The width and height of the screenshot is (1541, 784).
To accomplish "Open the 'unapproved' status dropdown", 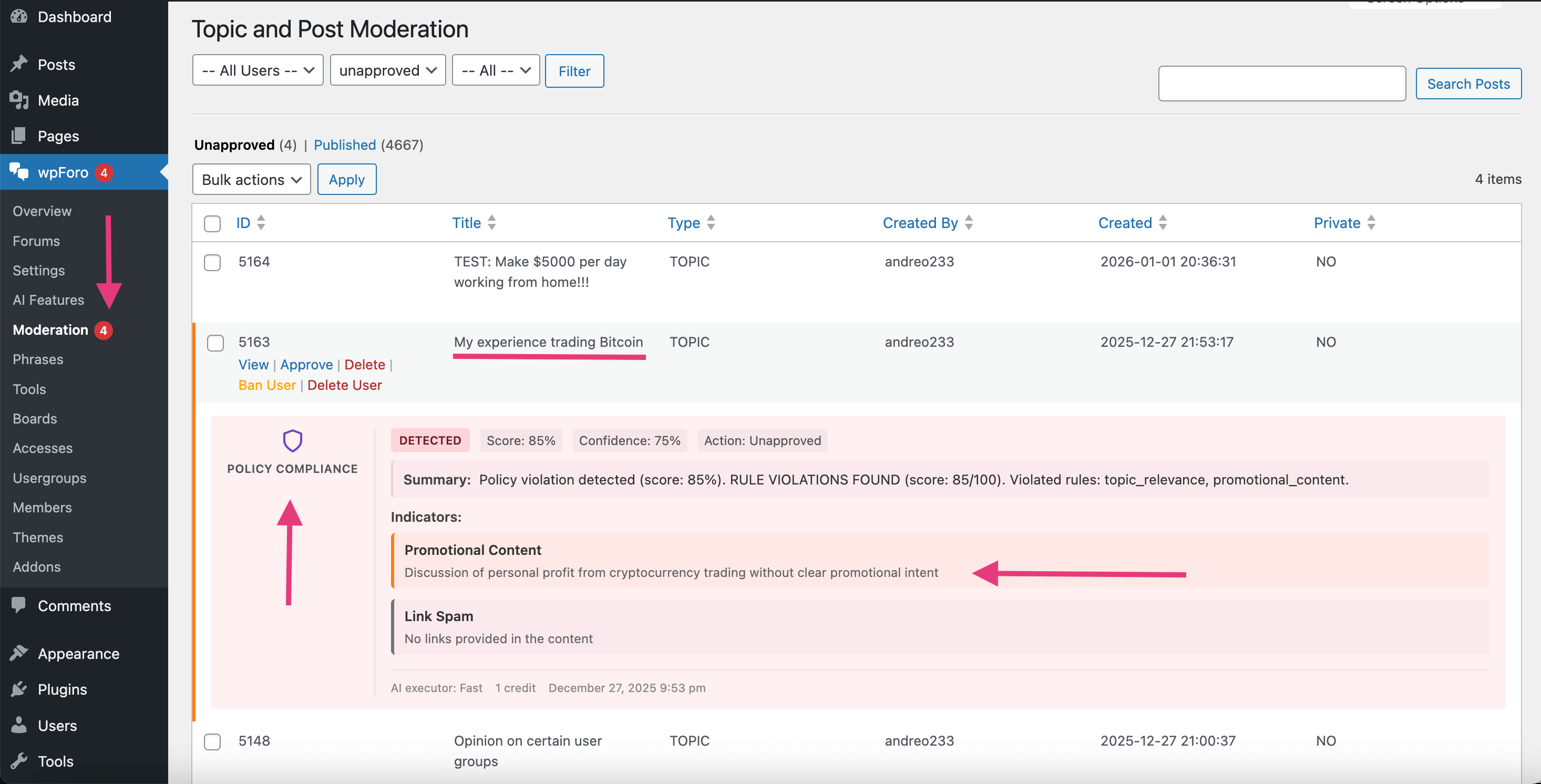I will (x=387, y=70).
